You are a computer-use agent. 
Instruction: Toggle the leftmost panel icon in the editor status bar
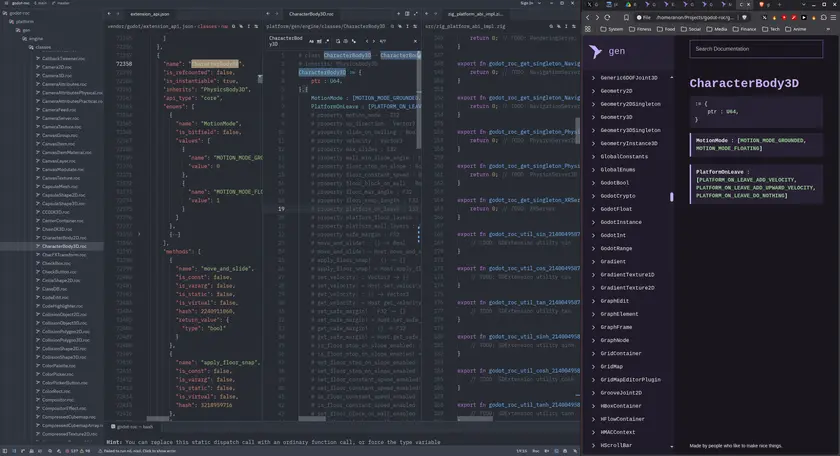(5, 451)
